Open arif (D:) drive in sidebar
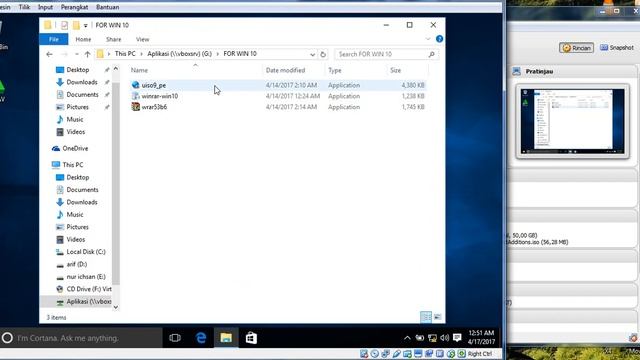Viewport: 640px width, 360px height. coord(76,264)
